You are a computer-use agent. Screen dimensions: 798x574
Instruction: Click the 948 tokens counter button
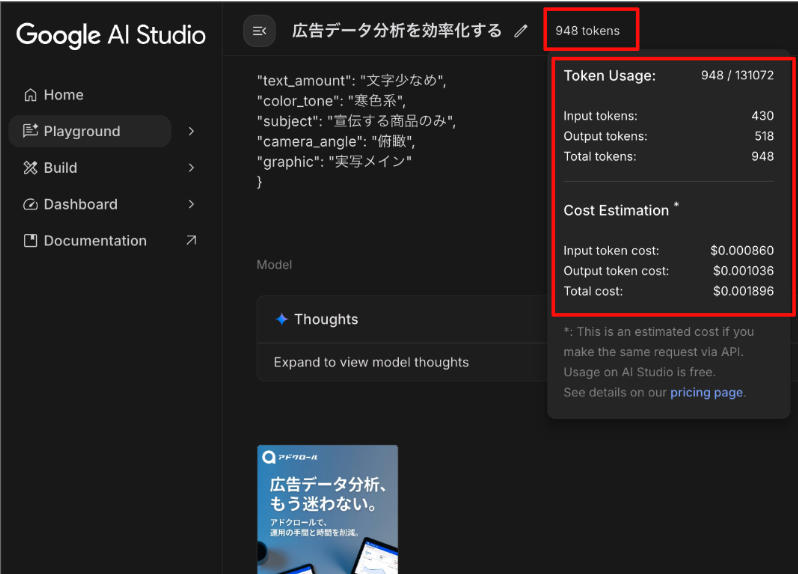coord(588,31)
